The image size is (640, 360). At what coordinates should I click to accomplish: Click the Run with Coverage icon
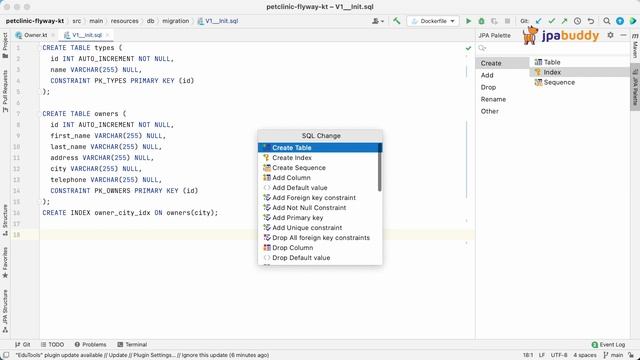tap(494, 21)
